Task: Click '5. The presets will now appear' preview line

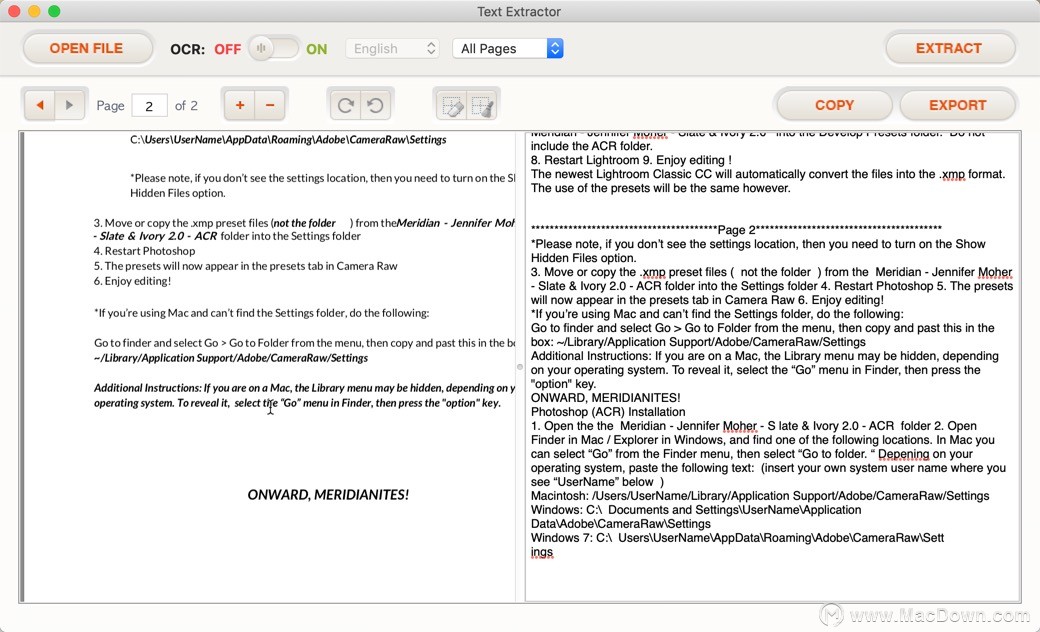Action: pos(245,266)
